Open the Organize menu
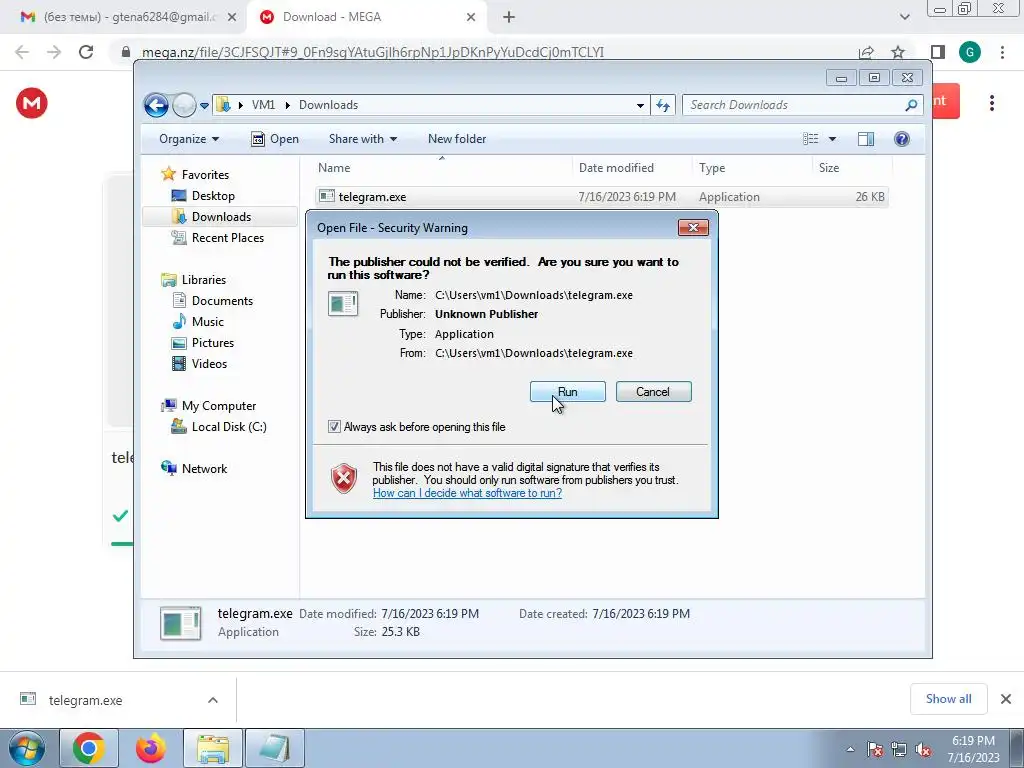 189,139
